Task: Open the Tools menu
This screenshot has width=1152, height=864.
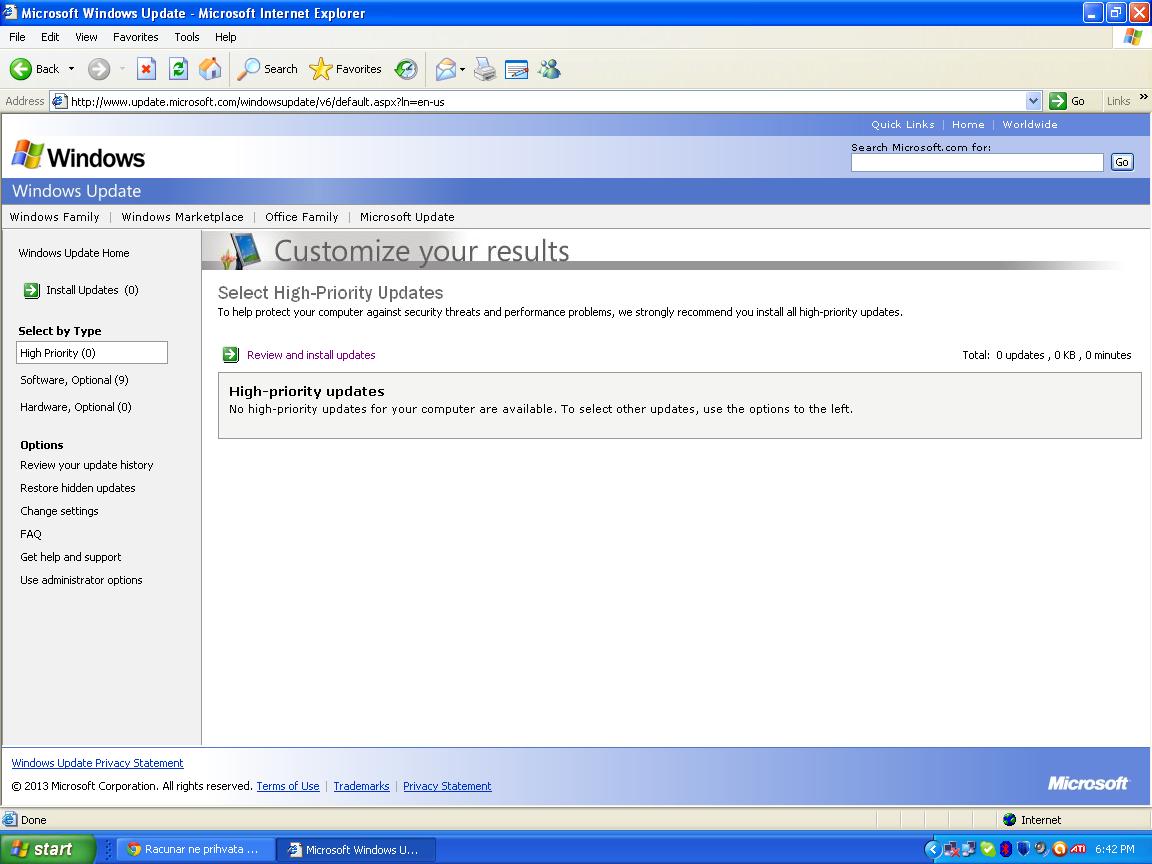Action: pos(187,37)
